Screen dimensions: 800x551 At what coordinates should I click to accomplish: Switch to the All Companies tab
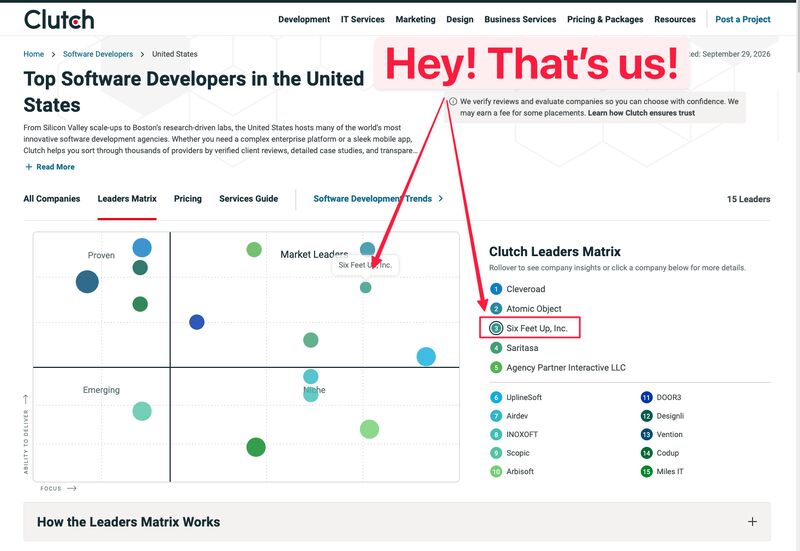coord(52,199)
